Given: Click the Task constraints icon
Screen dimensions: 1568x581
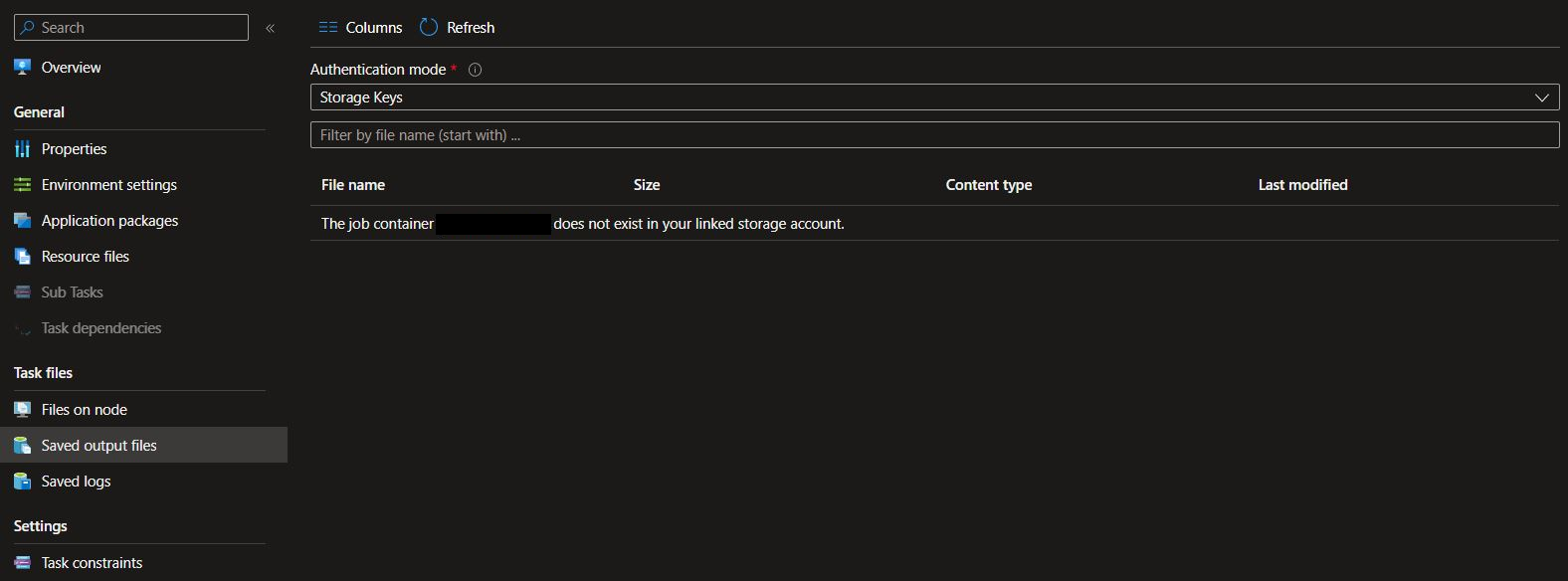Looking at the screenshot, I should (x=22, y=562).
